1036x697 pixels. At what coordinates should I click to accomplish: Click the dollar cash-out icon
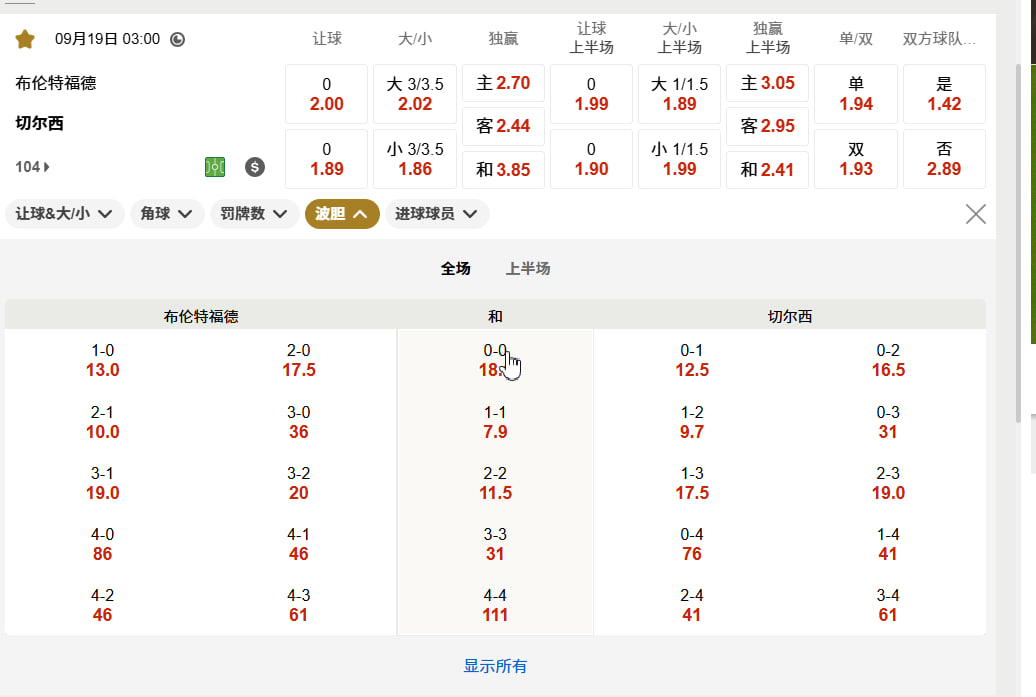pyautogui.click(x=254, y=167)
